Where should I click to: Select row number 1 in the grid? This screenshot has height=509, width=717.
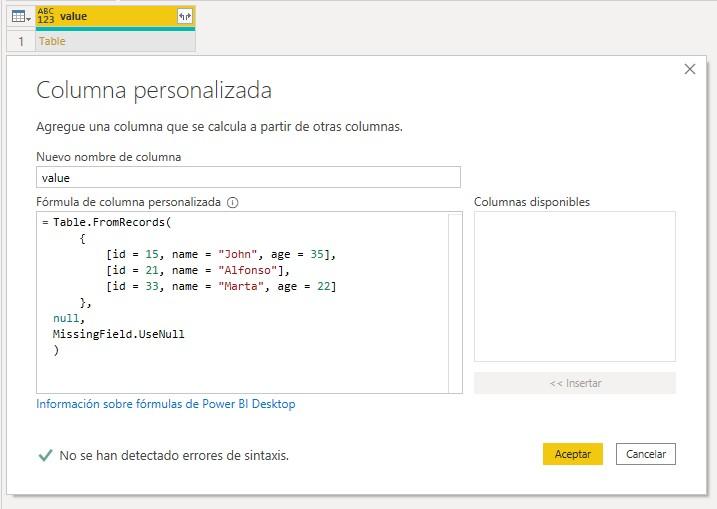pos(21,41)
